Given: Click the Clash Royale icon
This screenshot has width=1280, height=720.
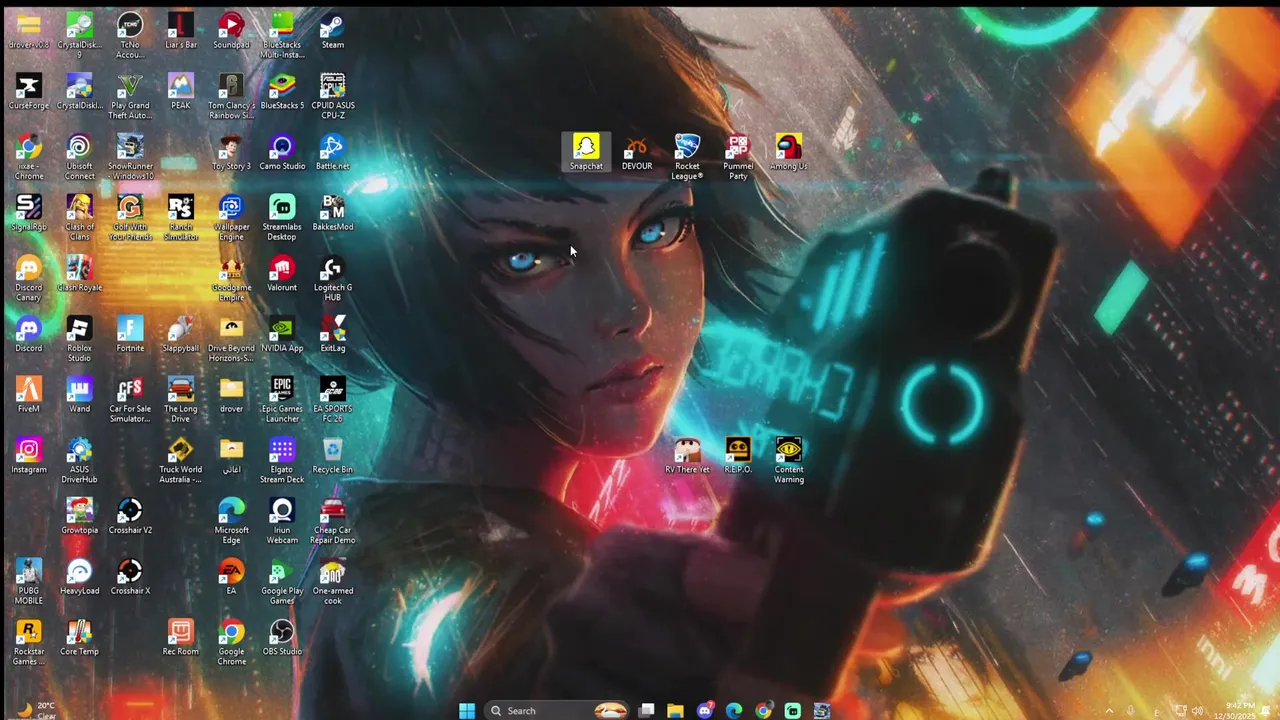Looking at the screenshot, I should point(79,274).
